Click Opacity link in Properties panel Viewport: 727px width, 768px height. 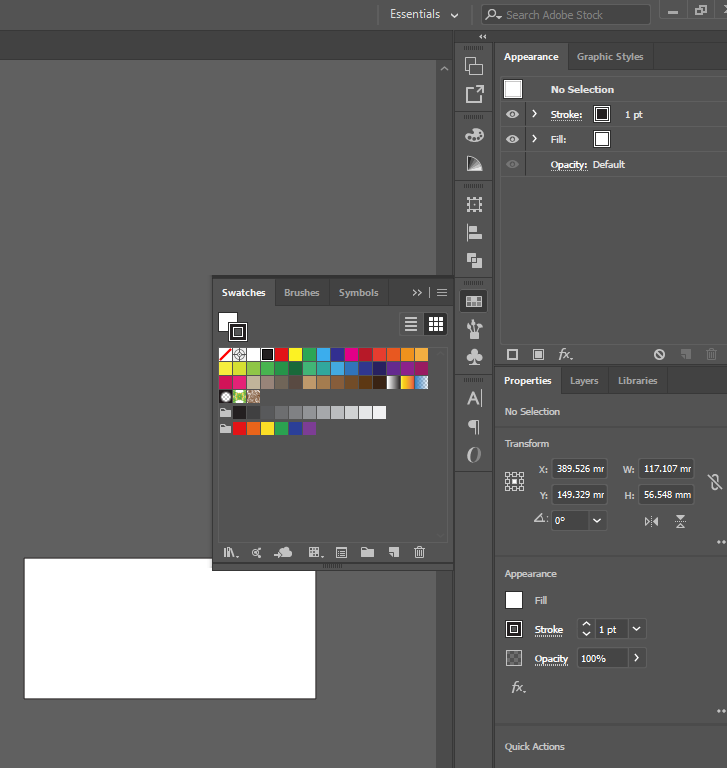[551, 659]
